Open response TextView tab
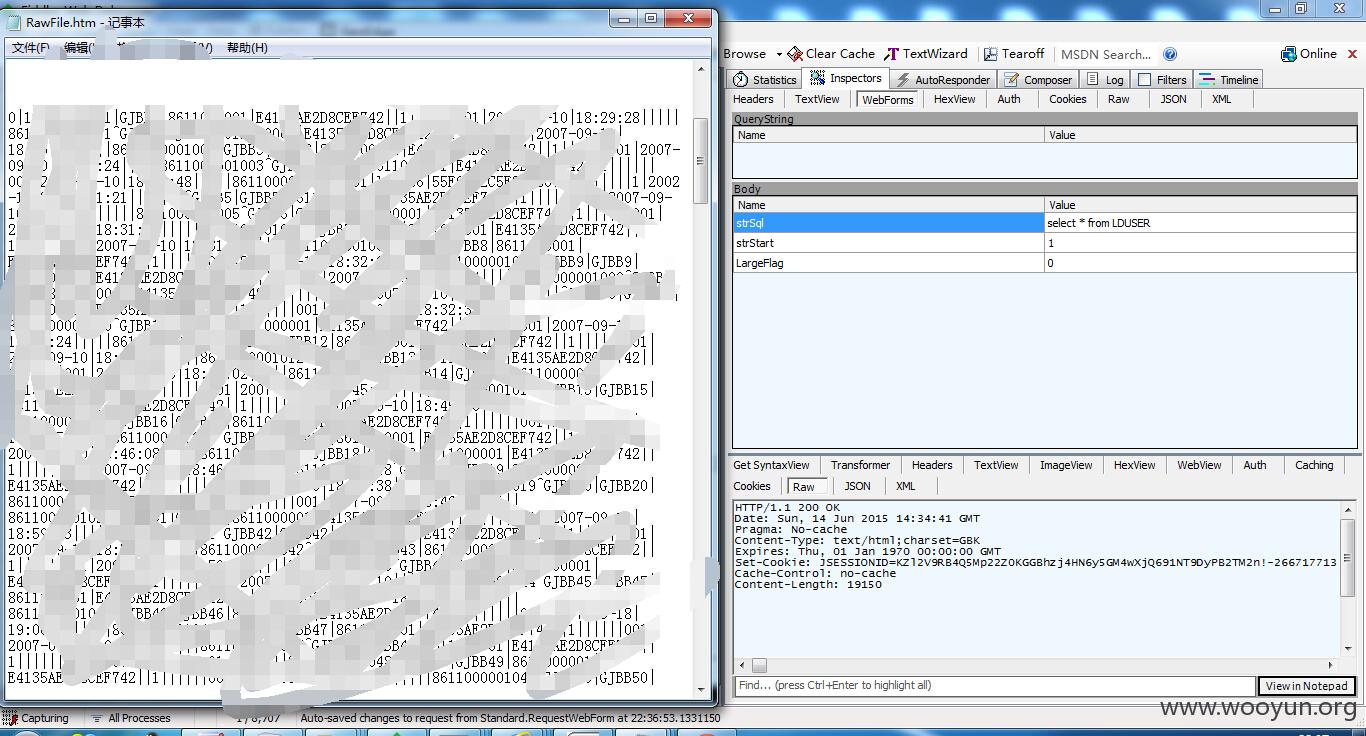The image size is (1366, 736). point(996,465)
